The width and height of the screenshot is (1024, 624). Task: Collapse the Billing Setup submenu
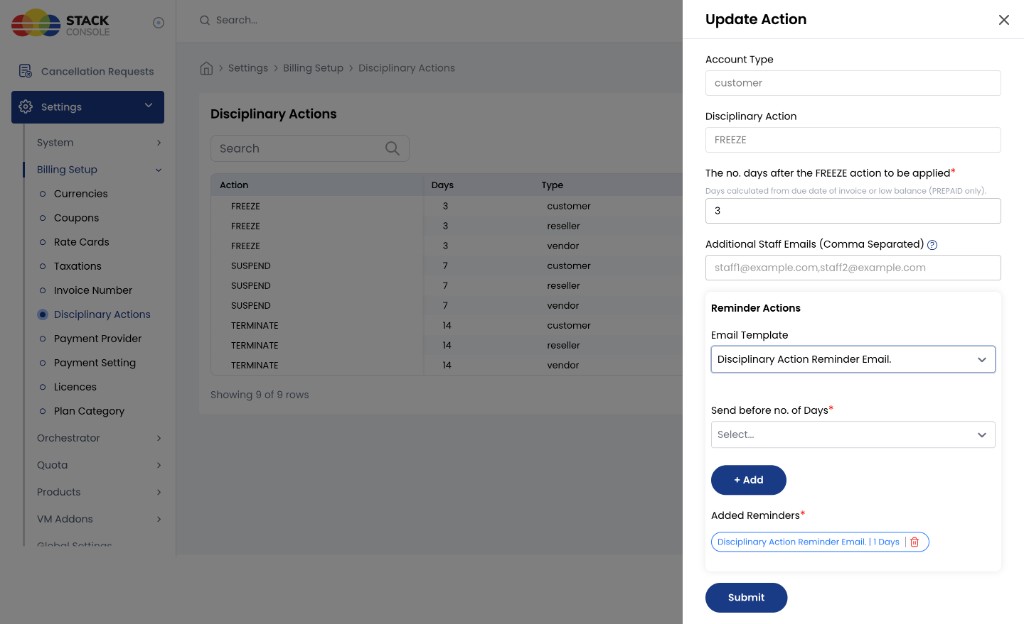pos(158,170)
